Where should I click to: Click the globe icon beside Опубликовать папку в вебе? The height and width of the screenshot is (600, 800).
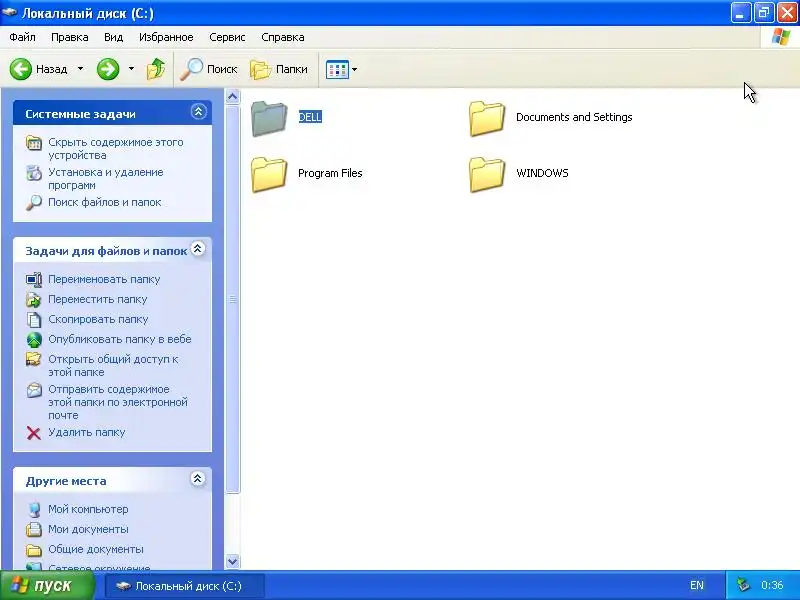pyautogui.click(x=34, y=339)
